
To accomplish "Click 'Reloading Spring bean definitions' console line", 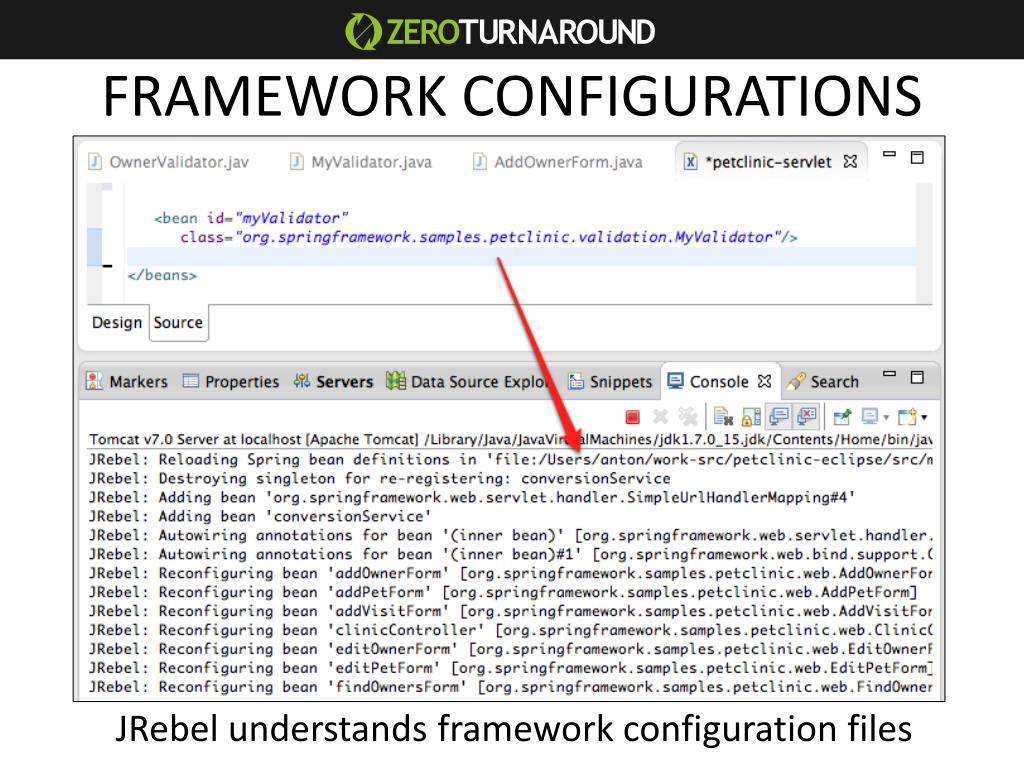I will (511, 459).
